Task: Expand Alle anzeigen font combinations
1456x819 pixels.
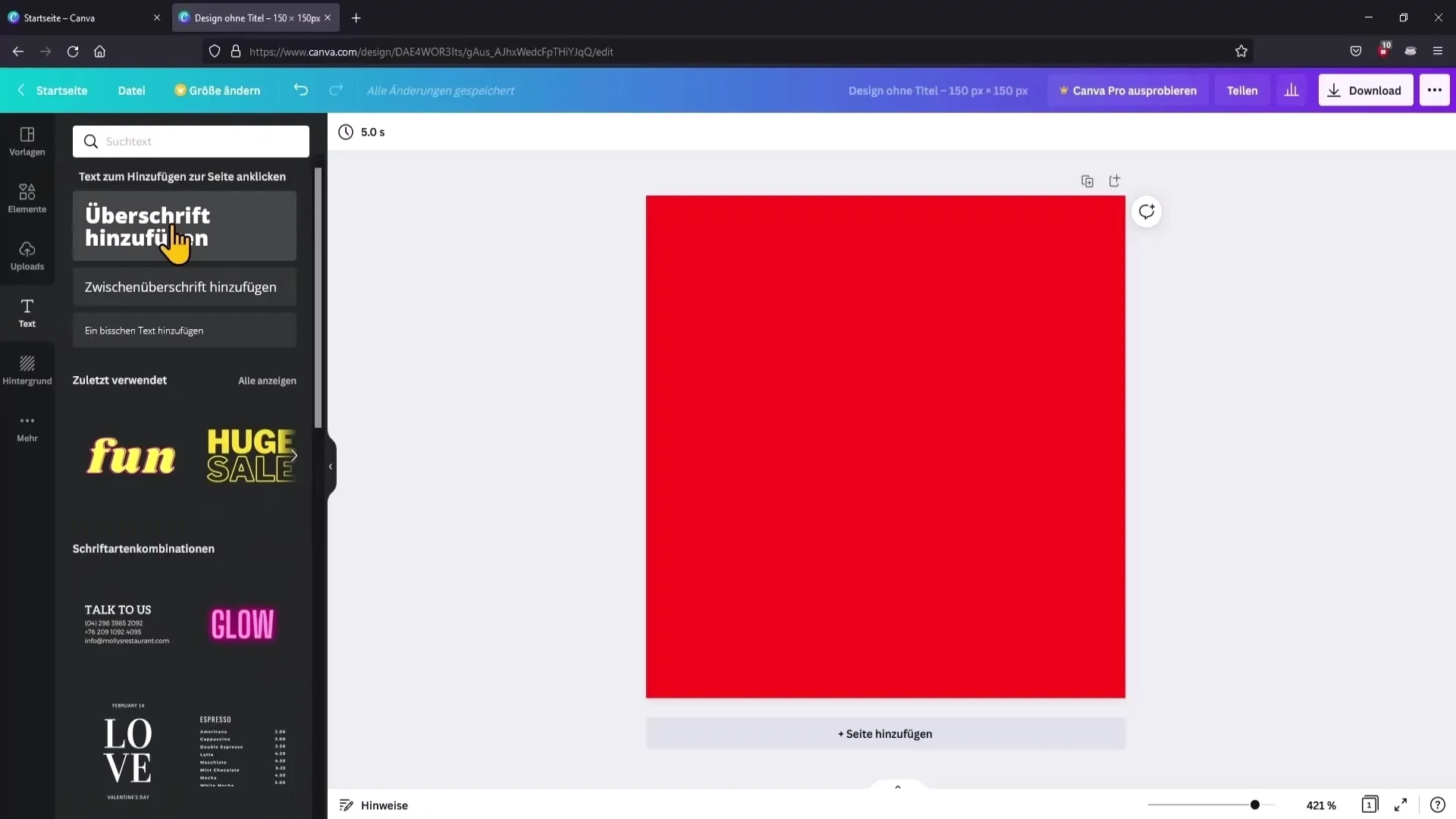Action: click(267, 380)
